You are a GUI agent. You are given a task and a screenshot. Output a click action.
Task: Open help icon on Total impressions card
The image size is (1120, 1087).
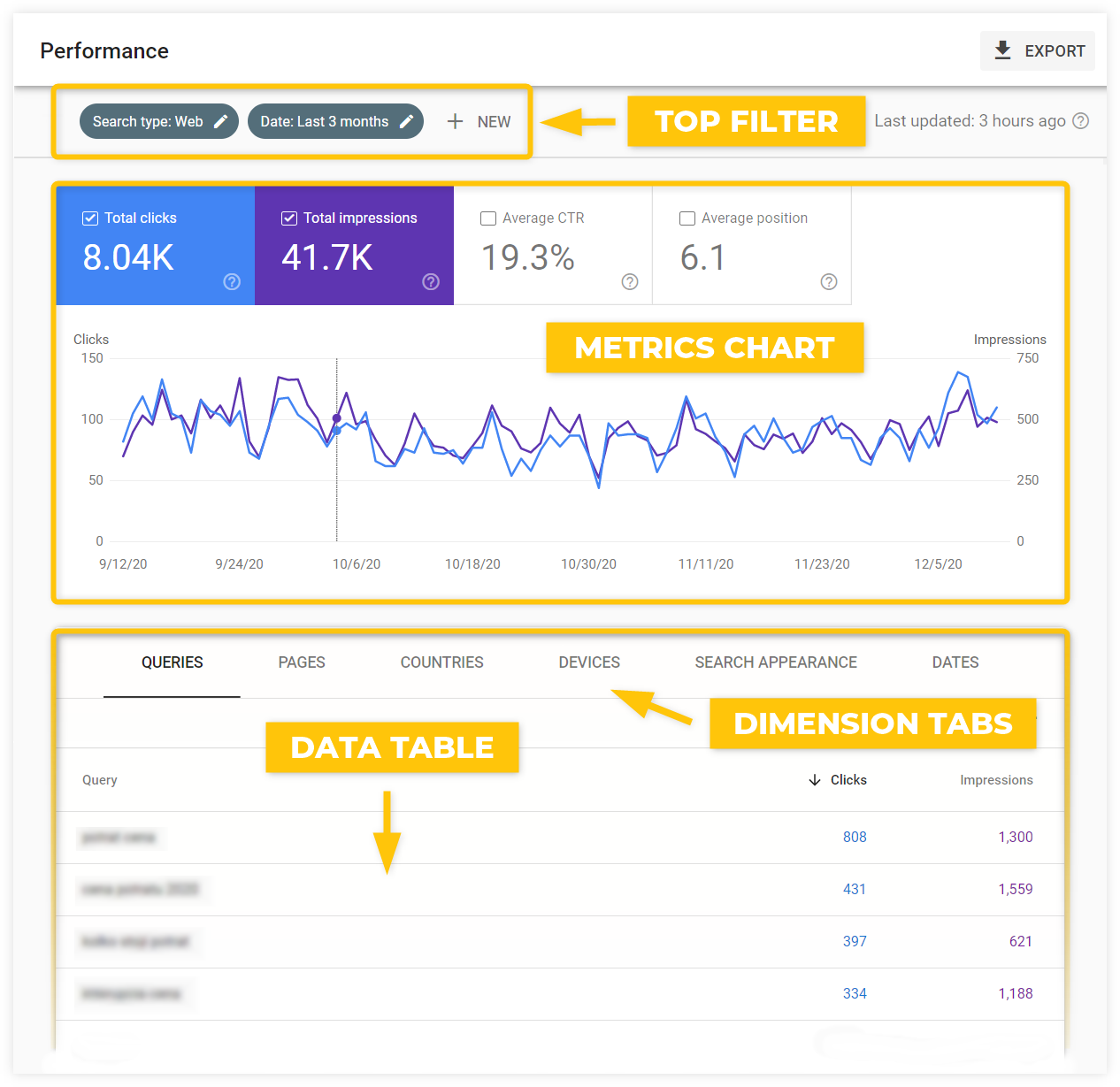pos(431,281)
